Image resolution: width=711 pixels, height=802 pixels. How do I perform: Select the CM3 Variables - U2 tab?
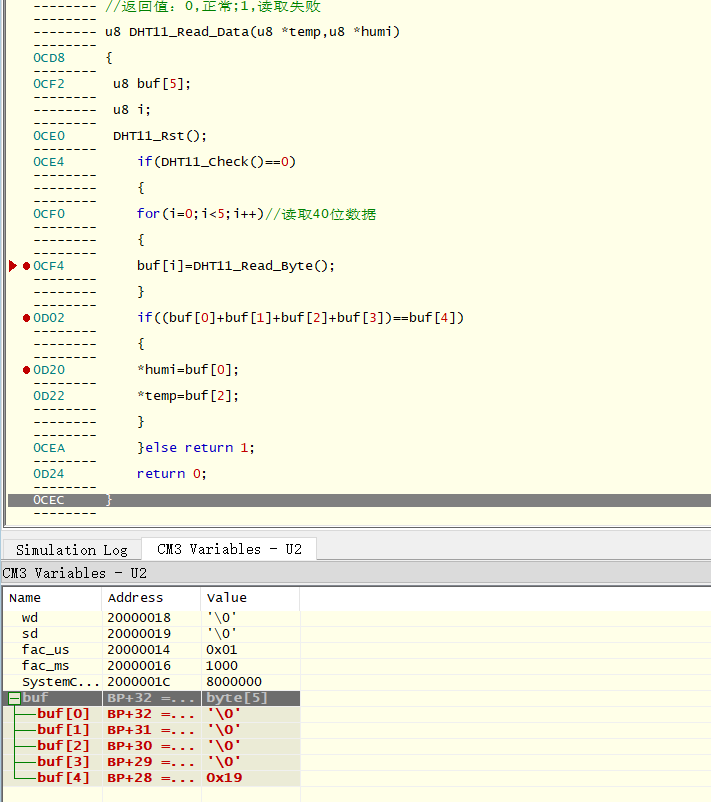pyautogui.click(x=229, y=549)
